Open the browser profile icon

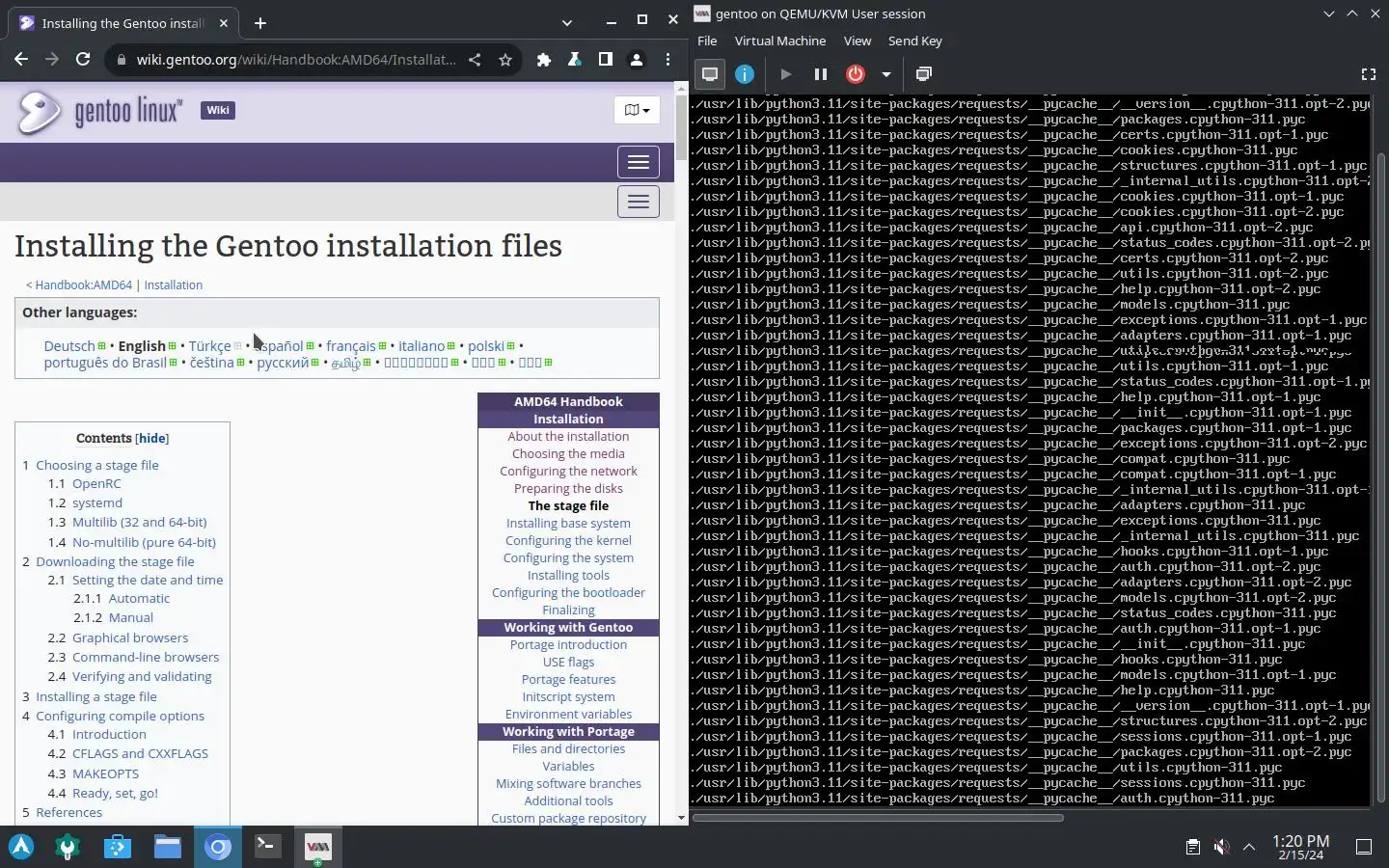(x=637, y=60)
